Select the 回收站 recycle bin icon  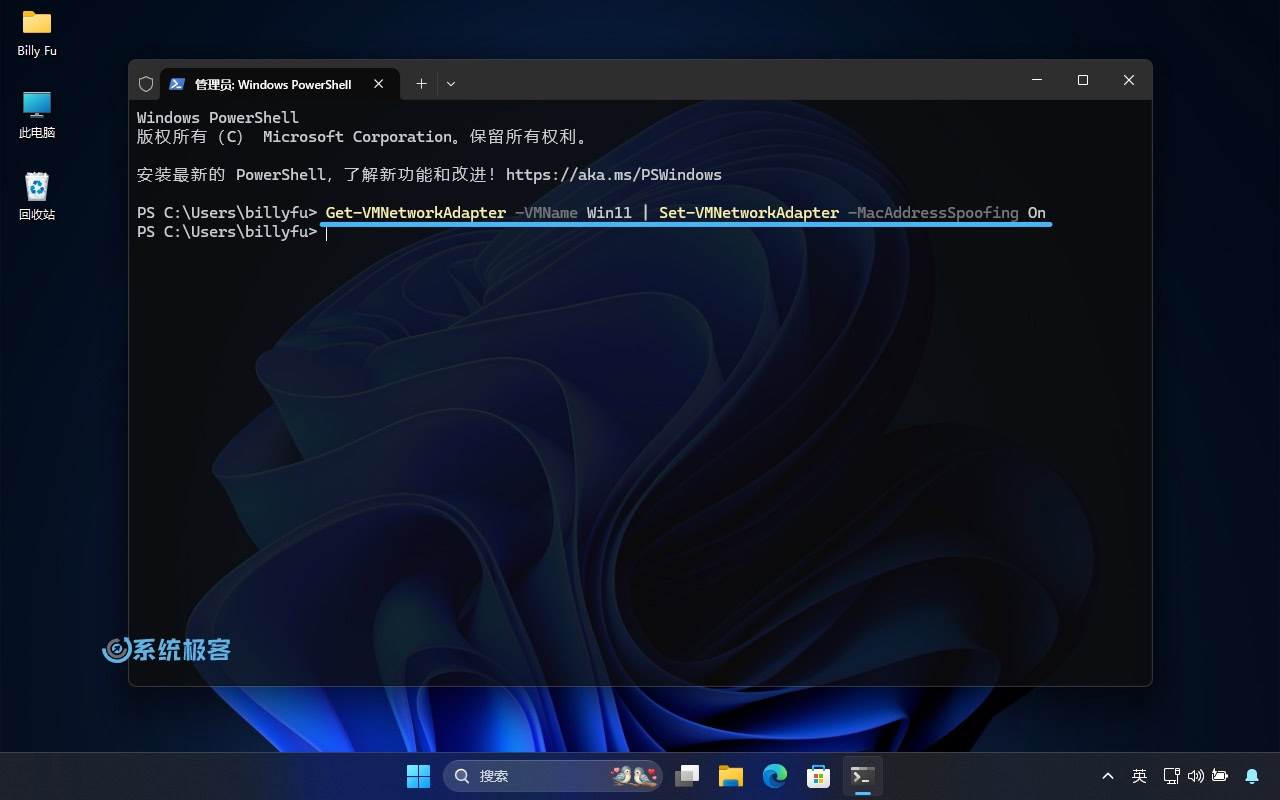pyautogui.click(x=37, y=196)
